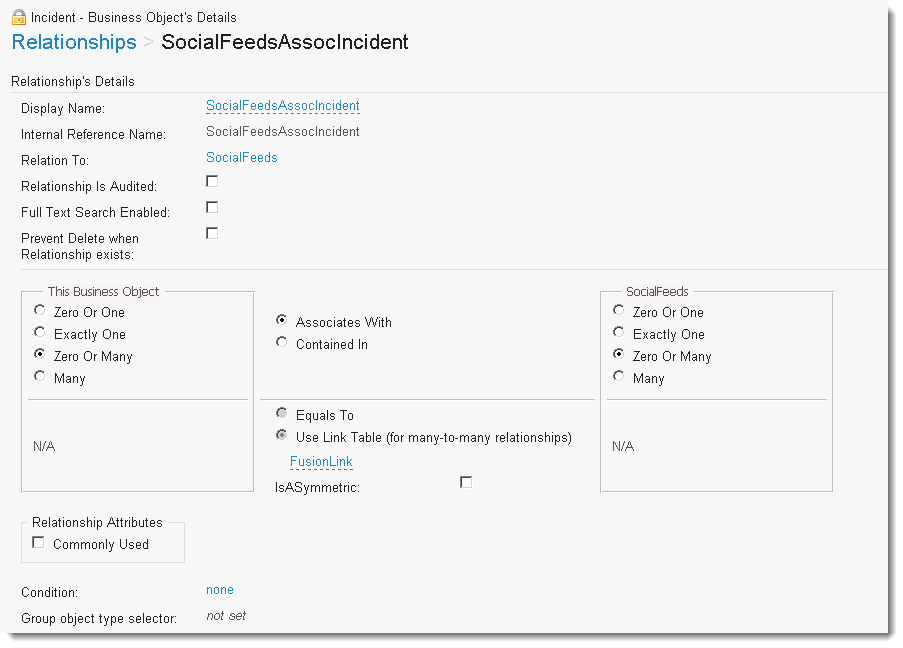This screenshot has height=648, width=903.
Task: Click the Condition none link
Action: (x=219, y=590)
